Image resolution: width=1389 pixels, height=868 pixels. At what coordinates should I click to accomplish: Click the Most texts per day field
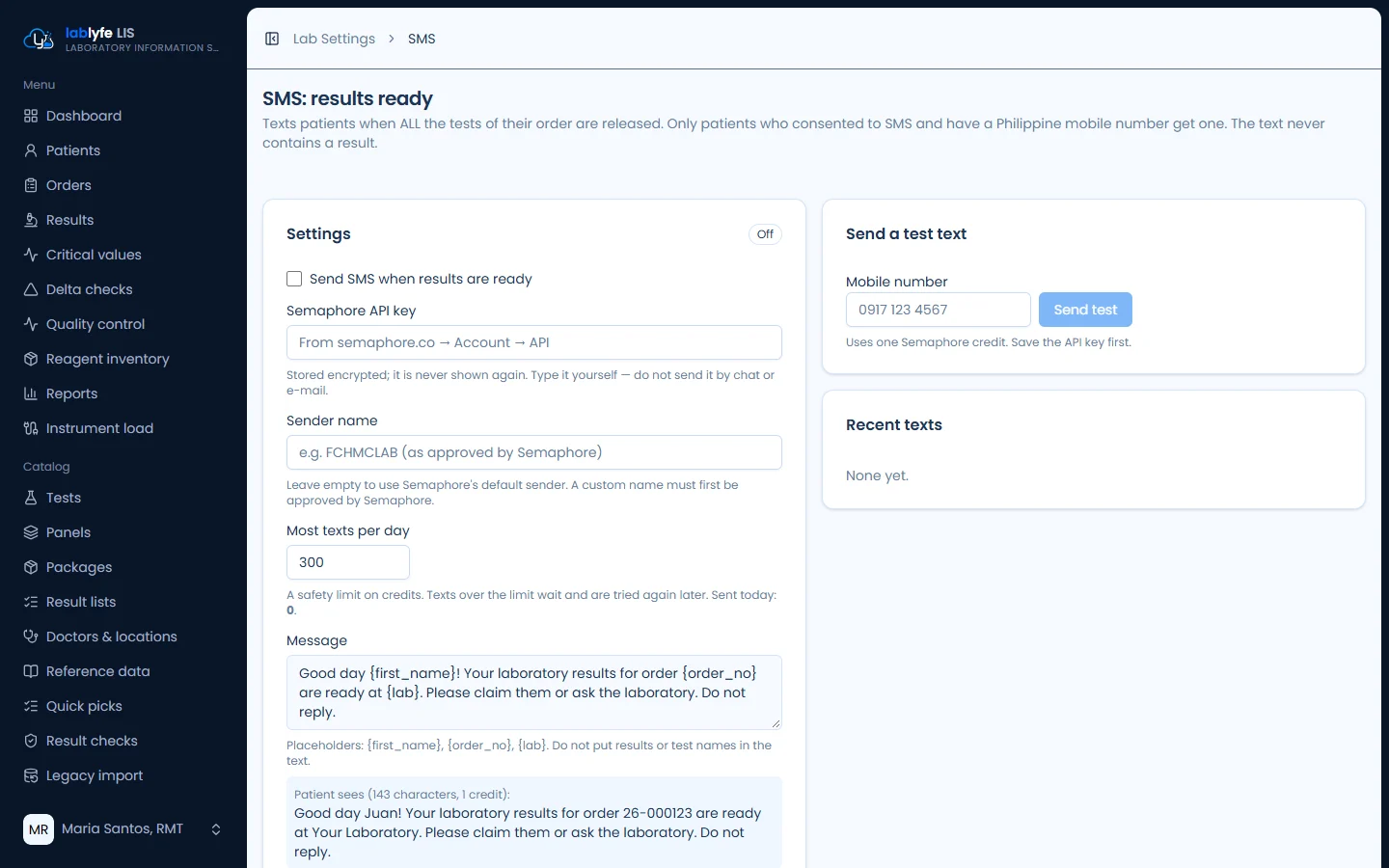click(348, 562)
